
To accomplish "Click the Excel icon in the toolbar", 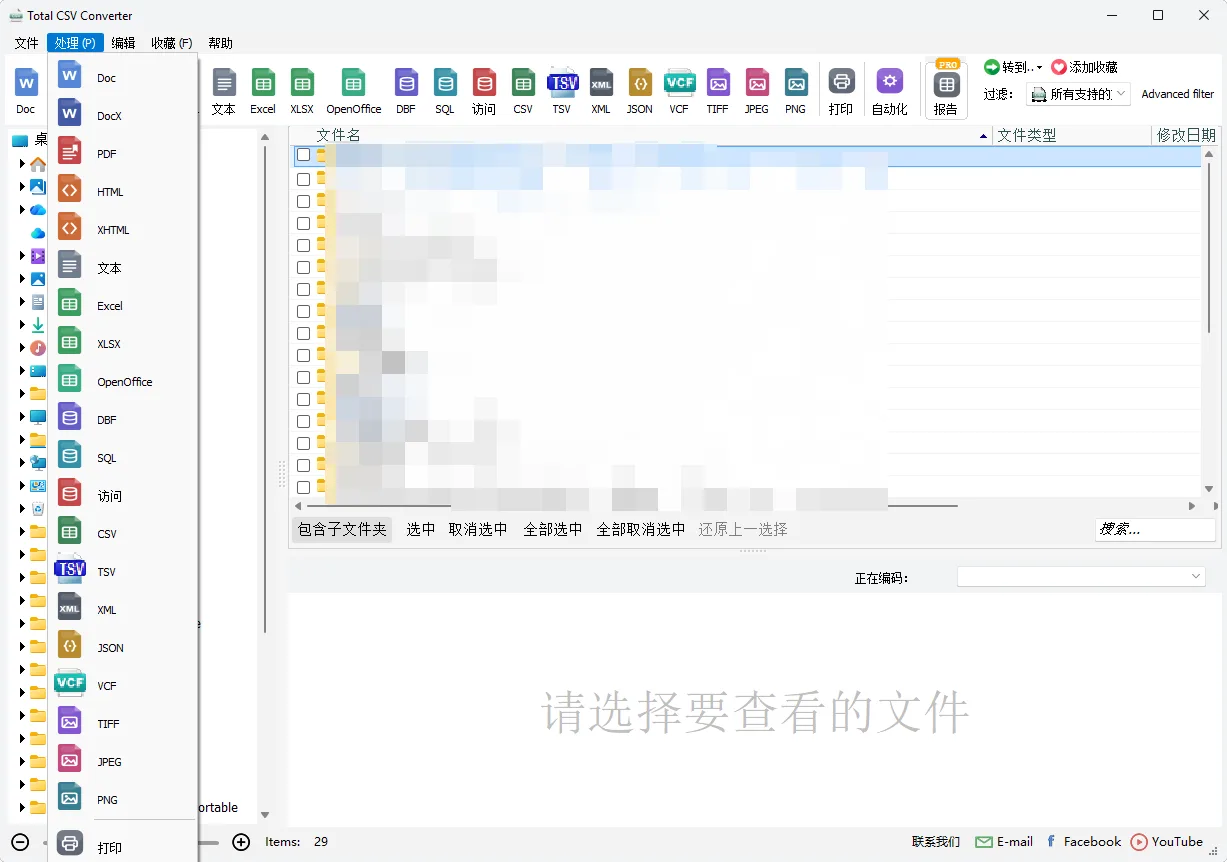I will (263, 82).
